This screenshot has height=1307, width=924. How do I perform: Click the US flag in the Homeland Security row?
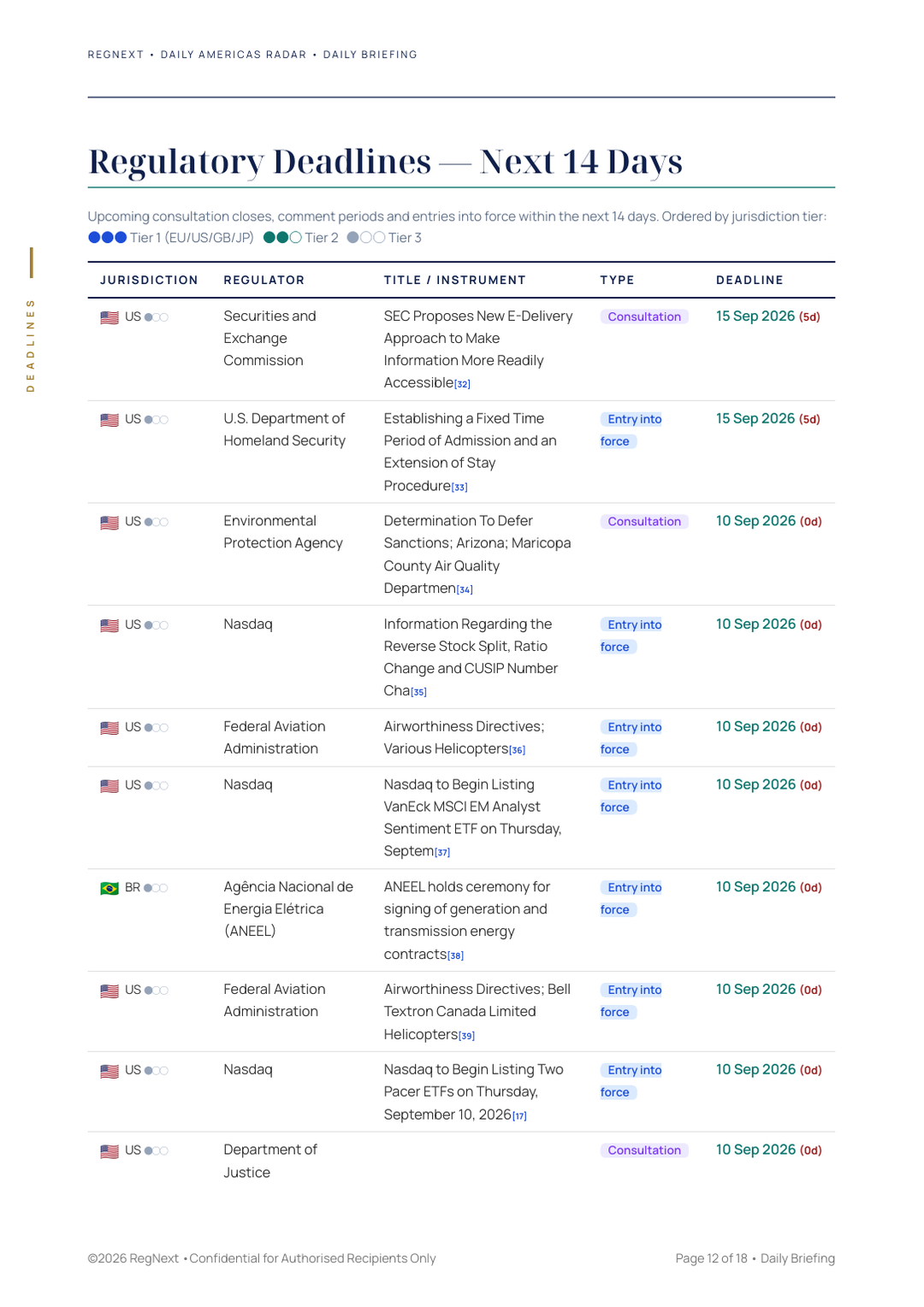110,420
